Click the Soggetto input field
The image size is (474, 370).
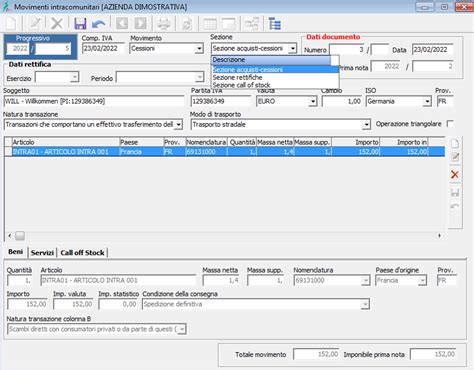94,101
